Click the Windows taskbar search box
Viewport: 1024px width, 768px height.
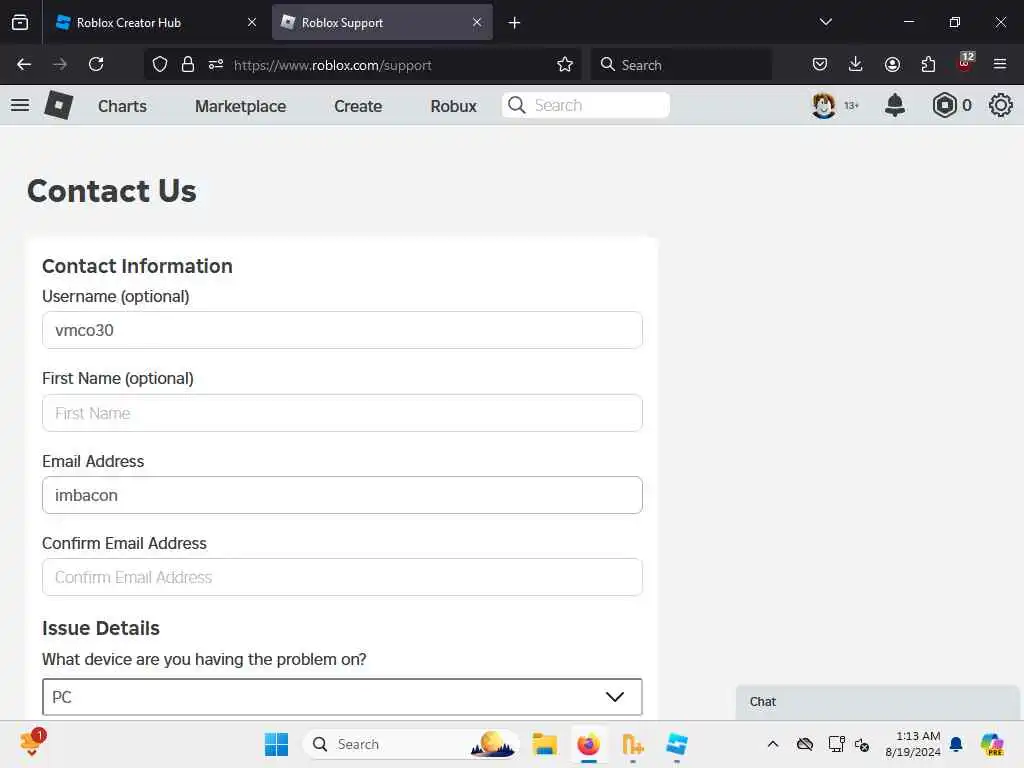coord(411,744)
